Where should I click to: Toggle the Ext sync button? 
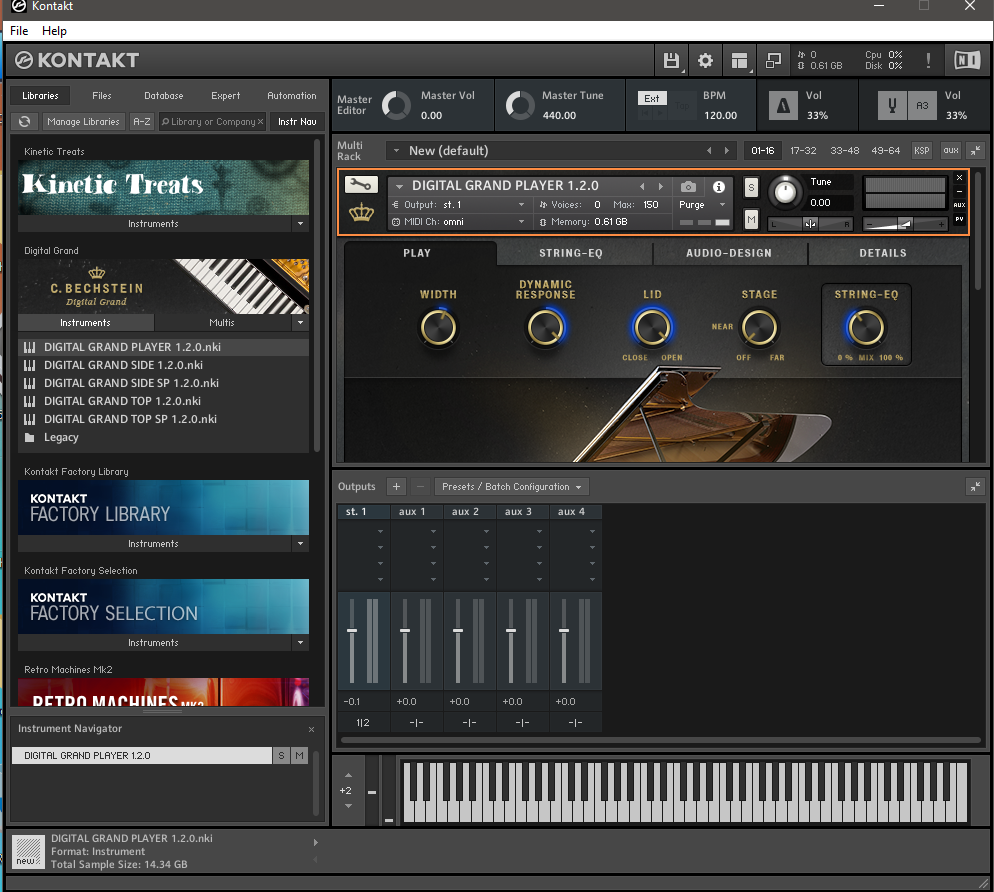point(652,98)
